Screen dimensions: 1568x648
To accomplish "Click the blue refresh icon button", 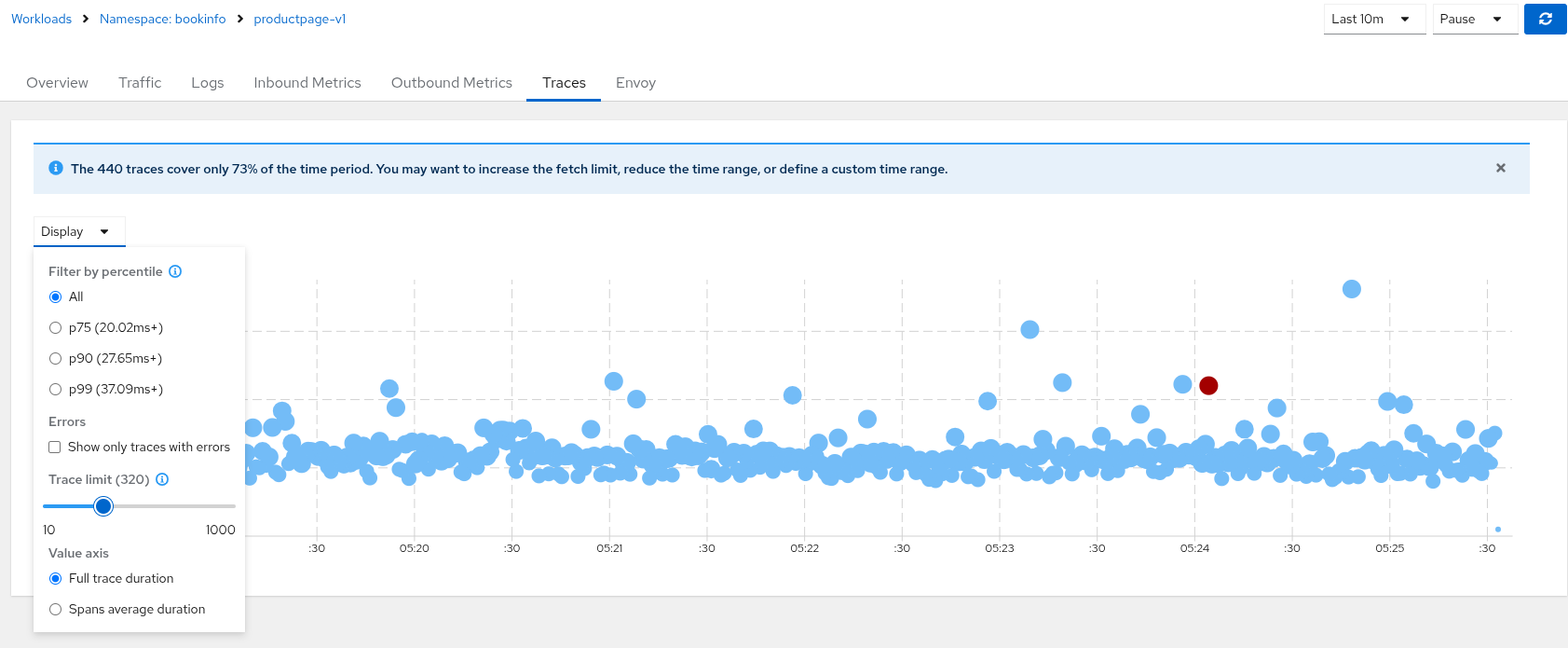I will pyautogui.click(x=1545, y=19).
